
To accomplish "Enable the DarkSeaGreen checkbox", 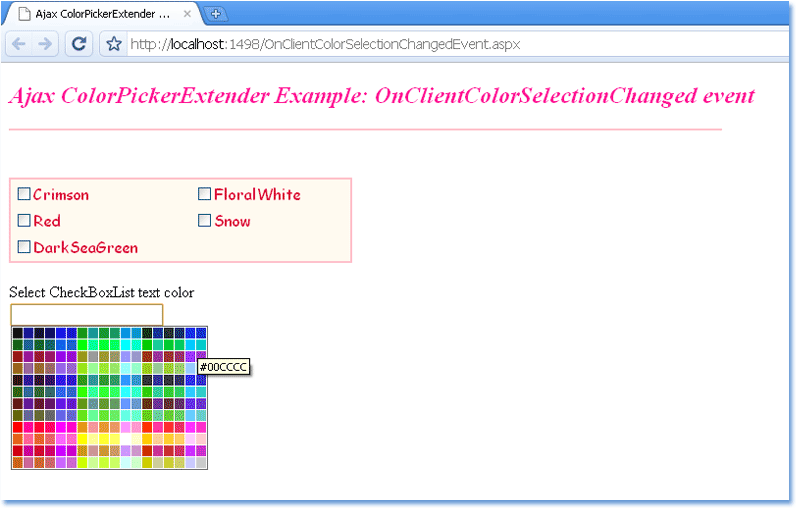I will (x=24, y=247).
